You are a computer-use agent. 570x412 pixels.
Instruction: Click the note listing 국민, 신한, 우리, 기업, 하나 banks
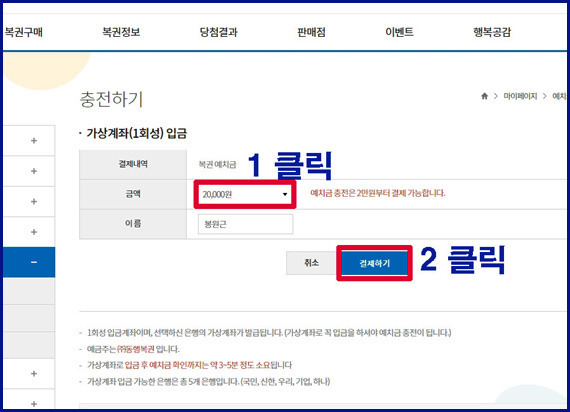209,381
